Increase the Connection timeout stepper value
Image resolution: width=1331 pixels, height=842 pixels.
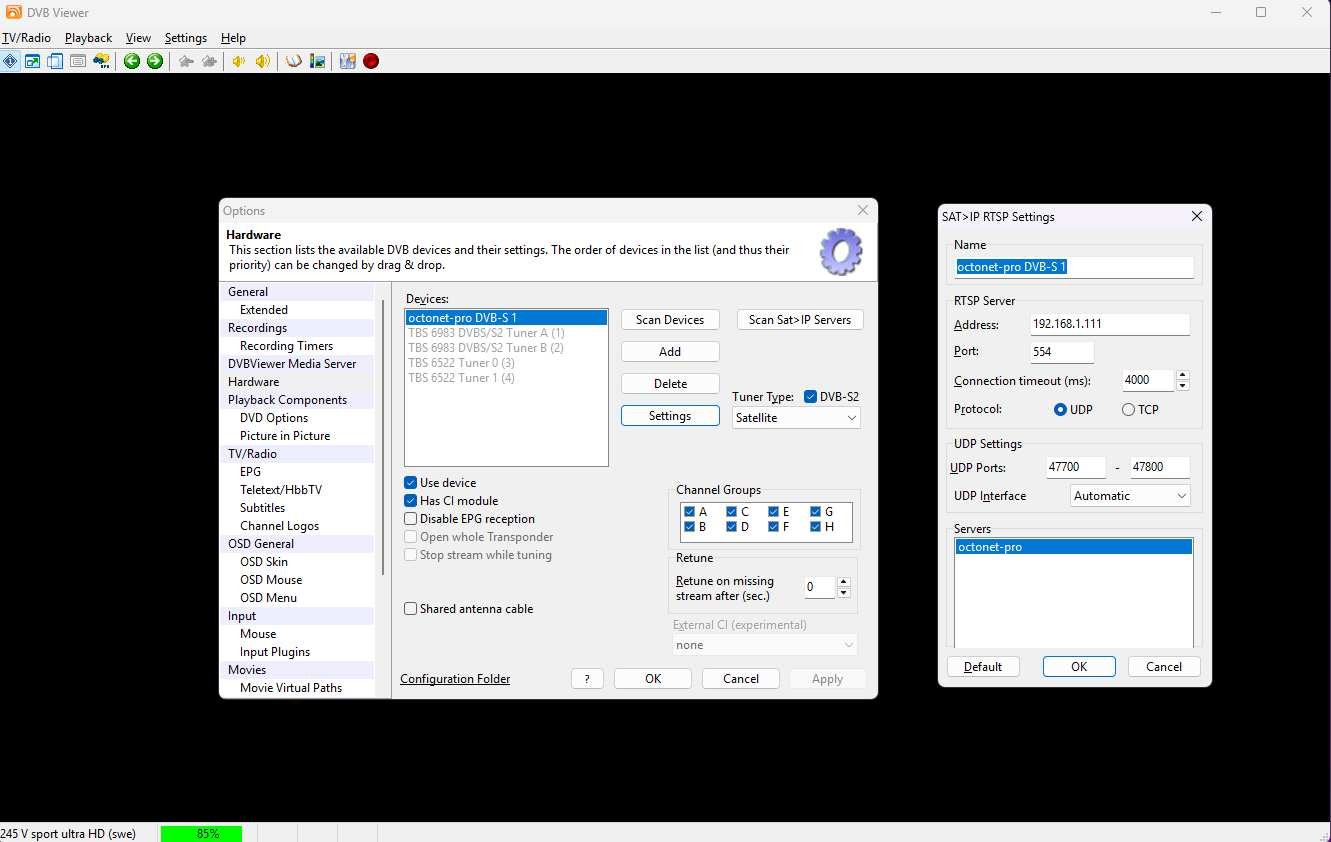1183,376
